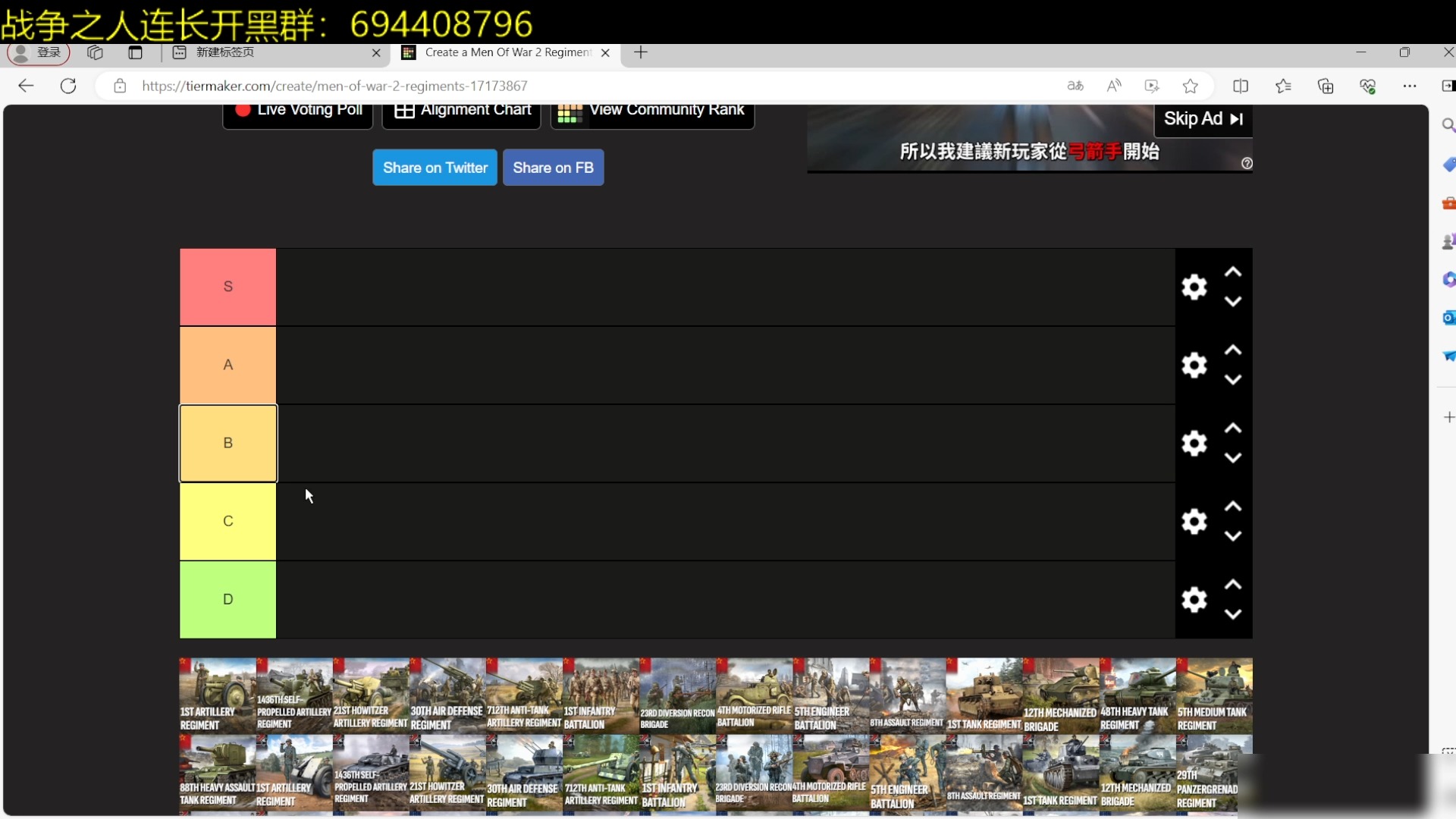Move D tier row up with chevron

[x=1233, y=585]
